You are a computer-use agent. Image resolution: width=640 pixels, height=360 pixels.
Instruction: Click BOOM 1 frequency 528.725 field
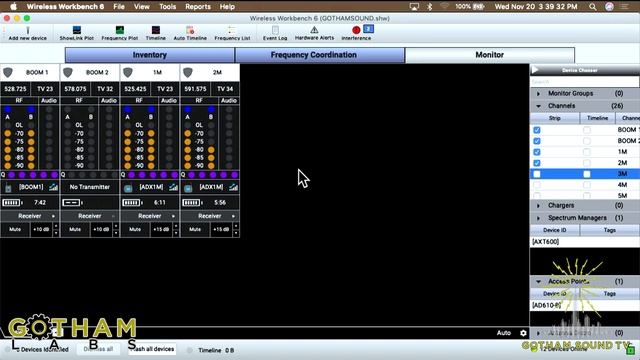[16, 89]
